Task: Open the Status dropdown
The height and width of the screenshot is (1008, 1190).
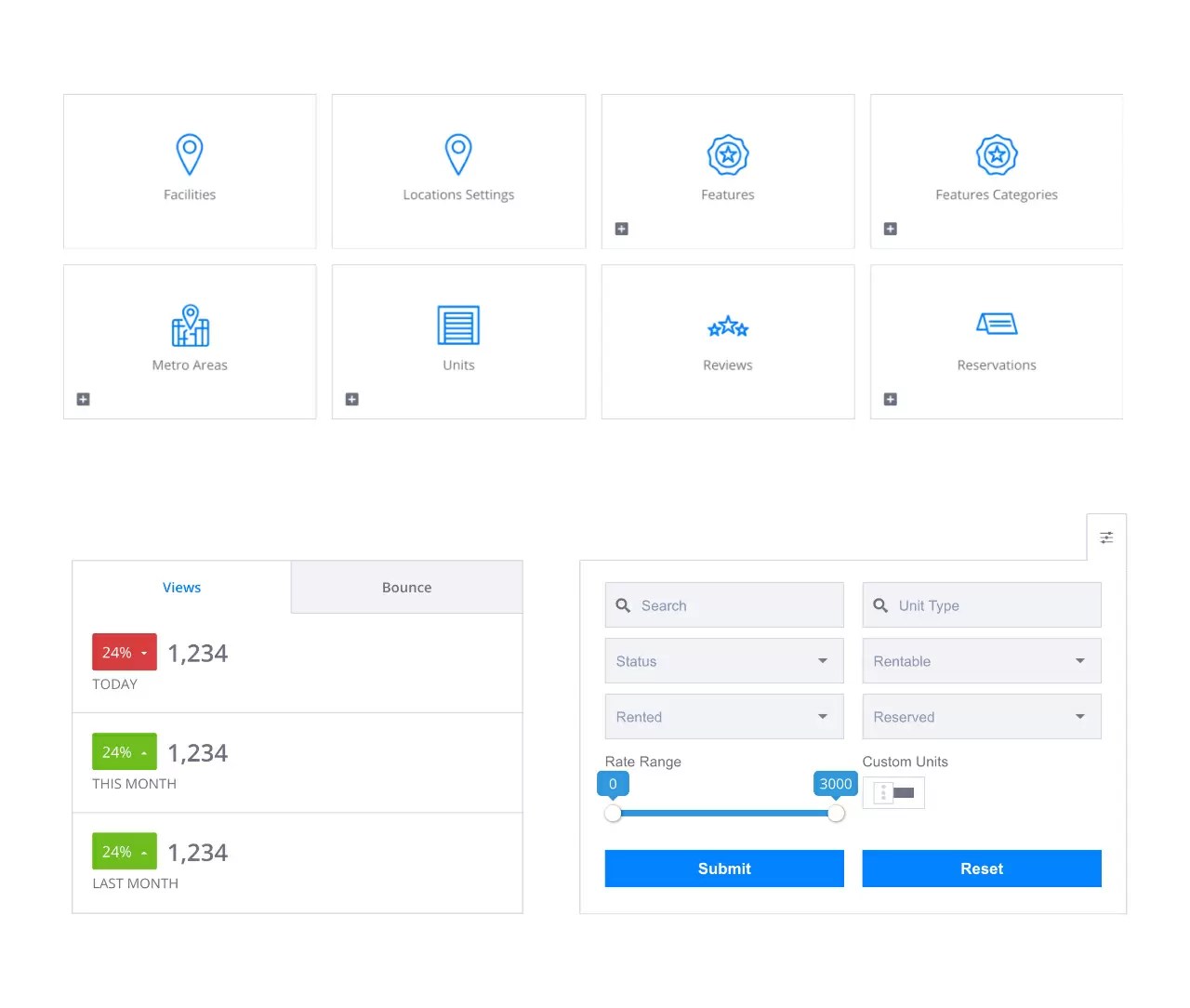Action: coord(724,660)
